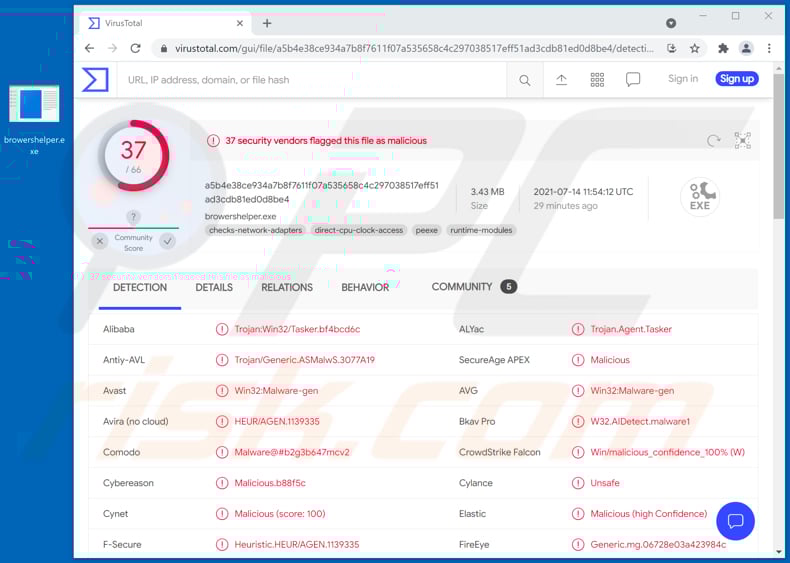Click the community score downvote X
The image size is (790, 563).
(100, 241)
